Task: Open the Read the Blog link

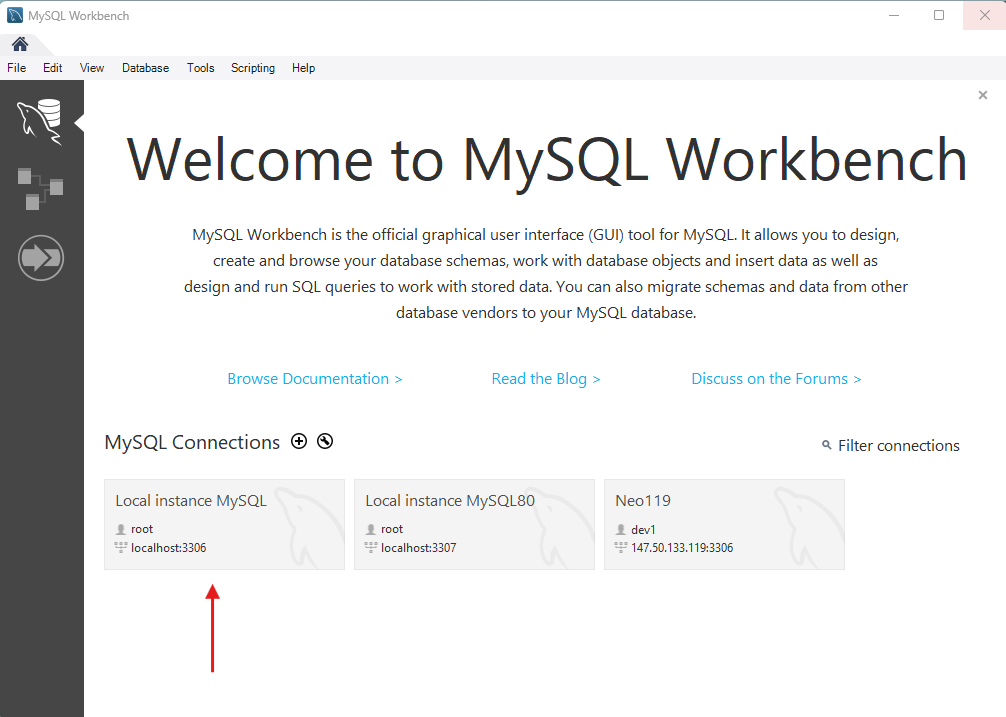Action: pyautogui.click(x=546, y=379)
